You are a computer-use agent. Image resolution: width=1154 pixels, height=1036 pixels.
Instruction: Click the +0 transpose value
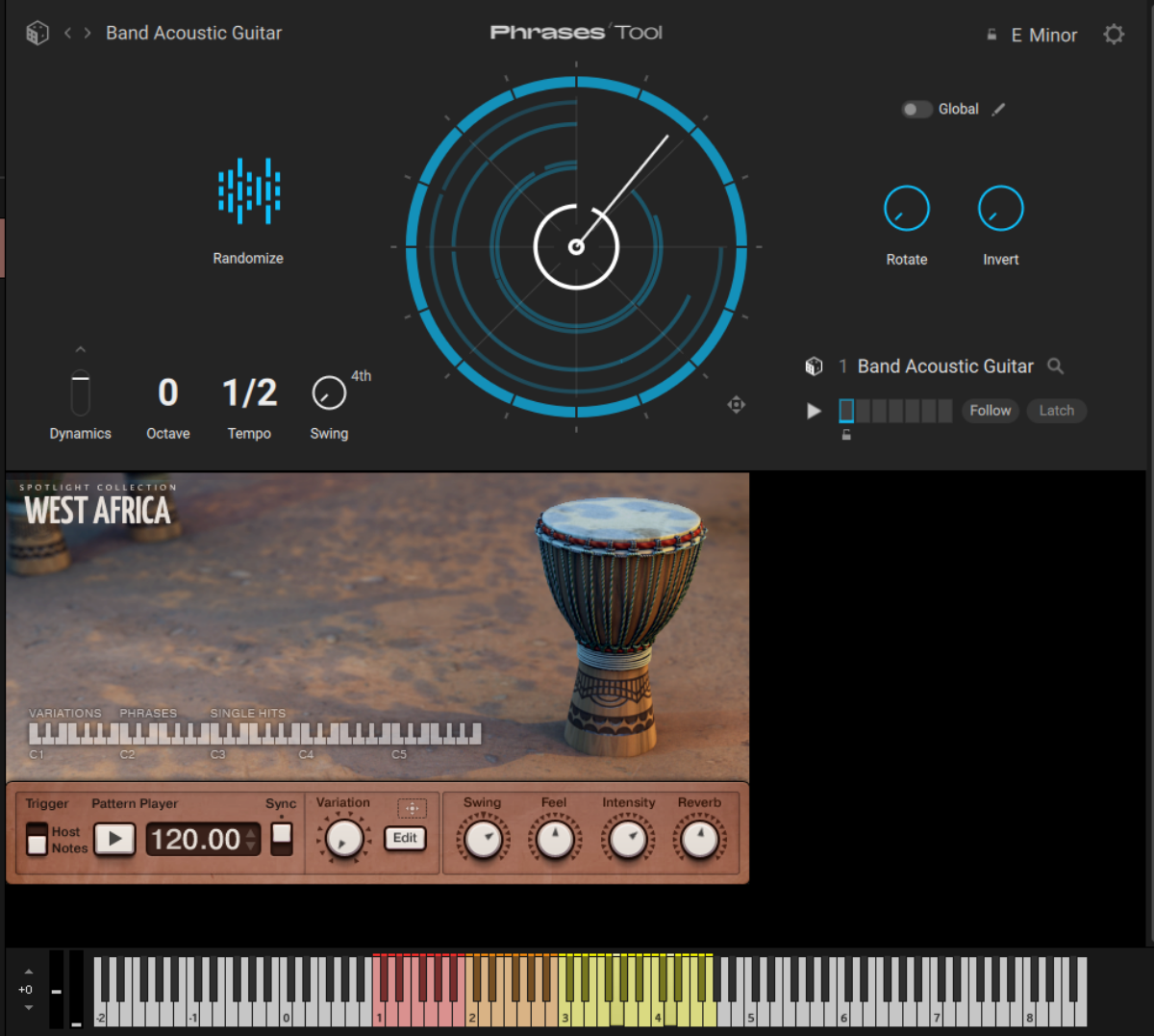(26, 990)
